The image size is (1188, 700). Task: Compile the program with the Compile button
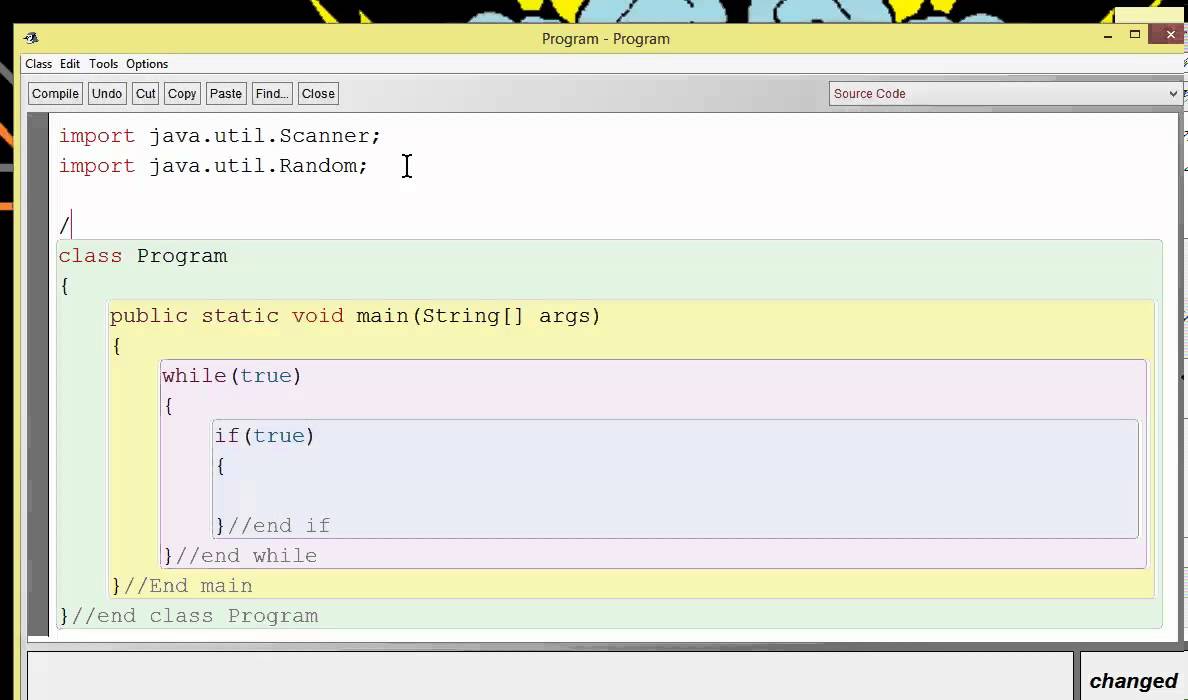55,94
